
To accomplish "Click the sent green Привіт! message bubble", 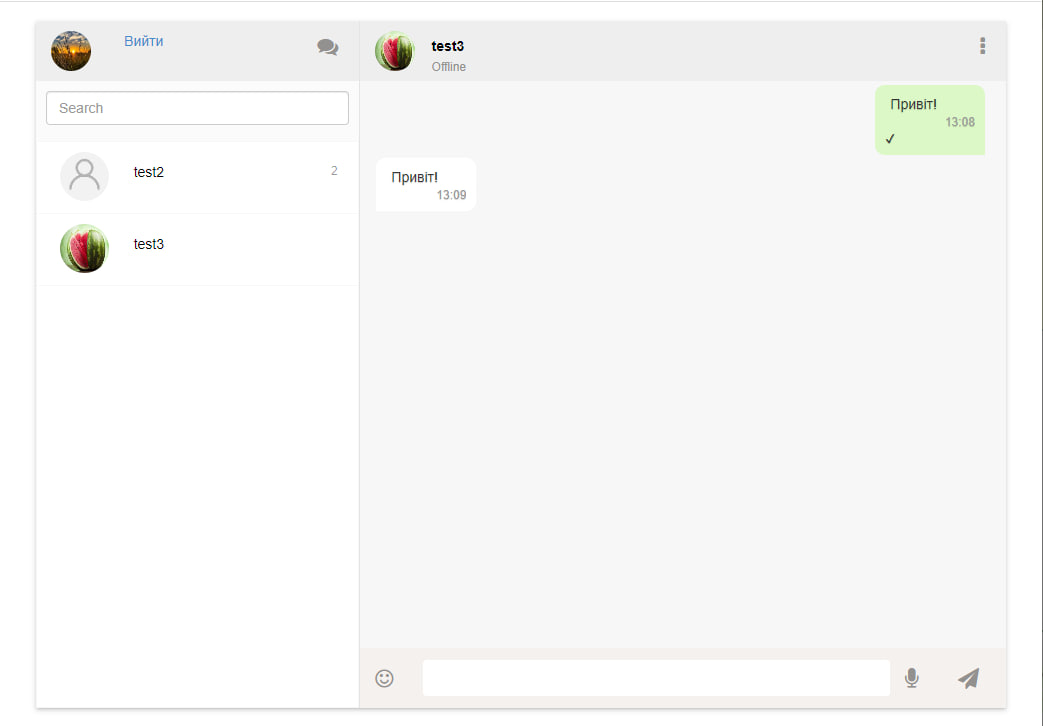I will (930, 120).
